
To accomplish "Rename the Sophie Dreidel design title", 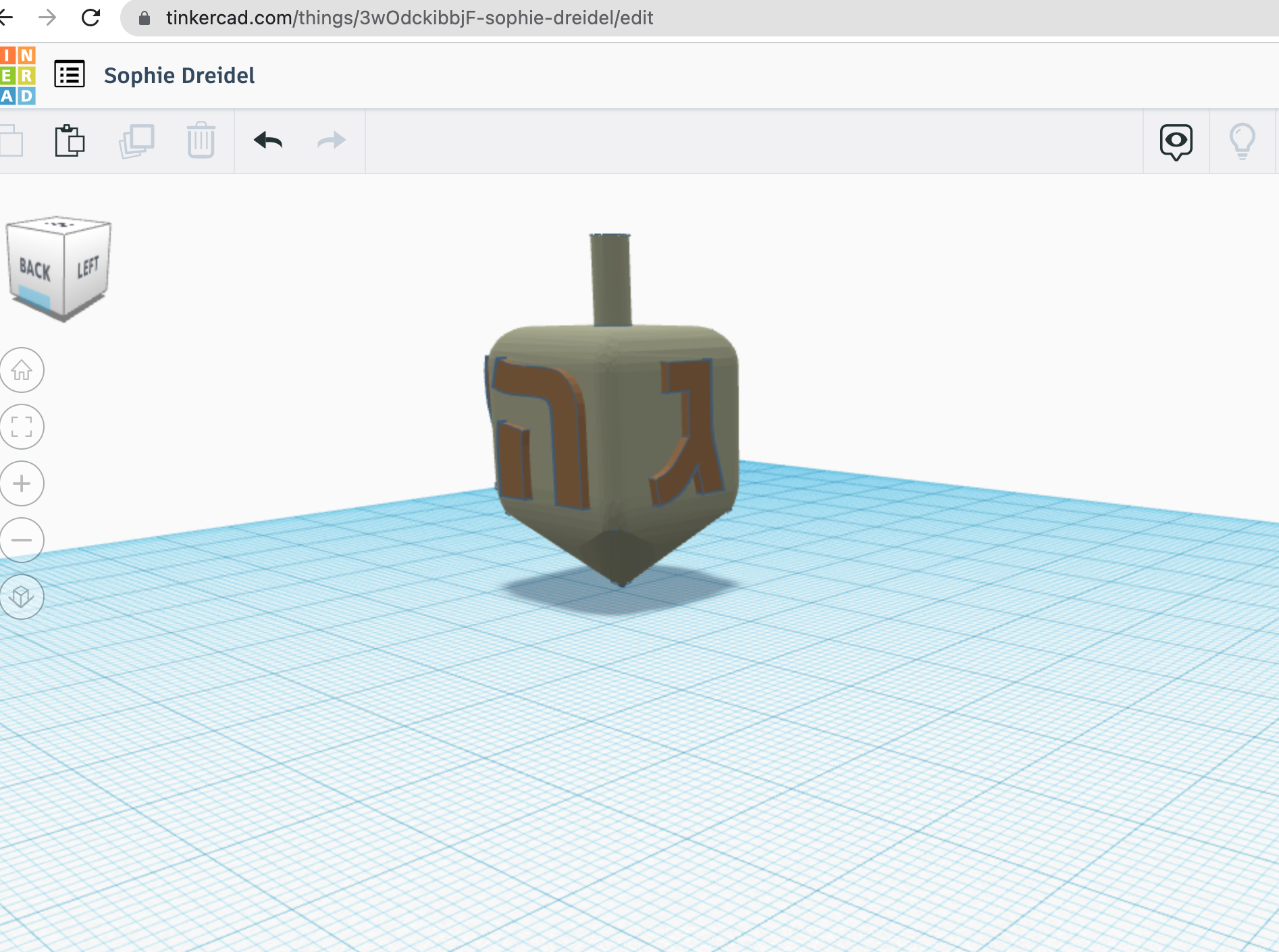I will [179, 75].
